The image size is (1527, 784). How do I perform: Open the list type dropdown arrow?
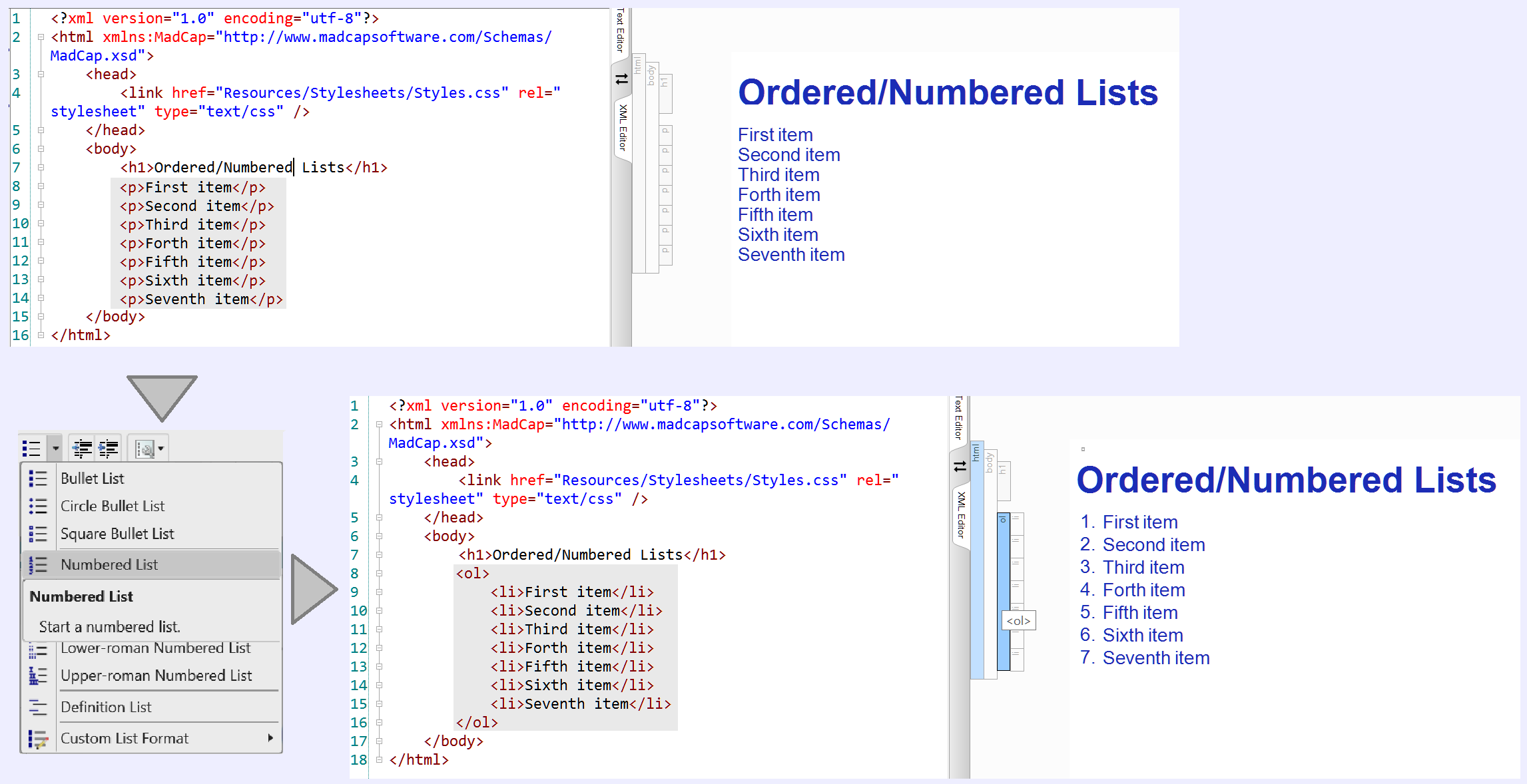tap(56, 449)
